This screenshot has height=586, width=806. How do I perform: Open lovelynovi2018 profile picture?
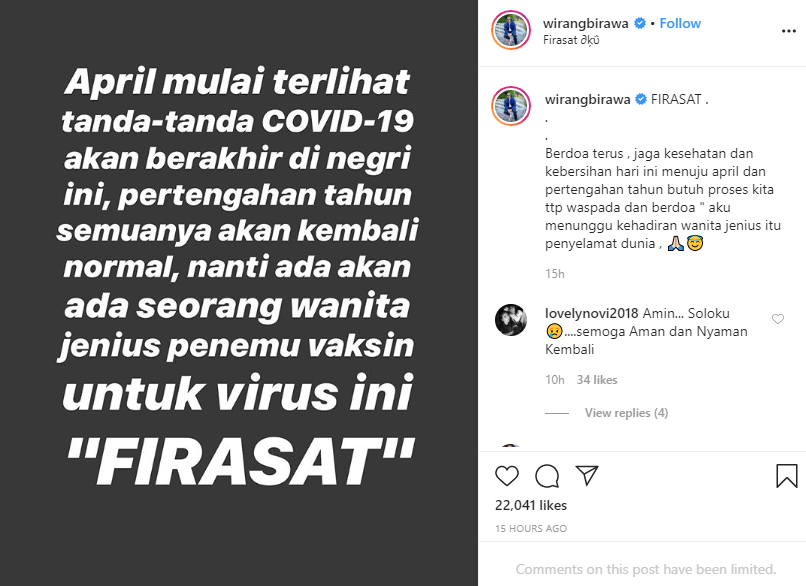click(x=511, y=320)
